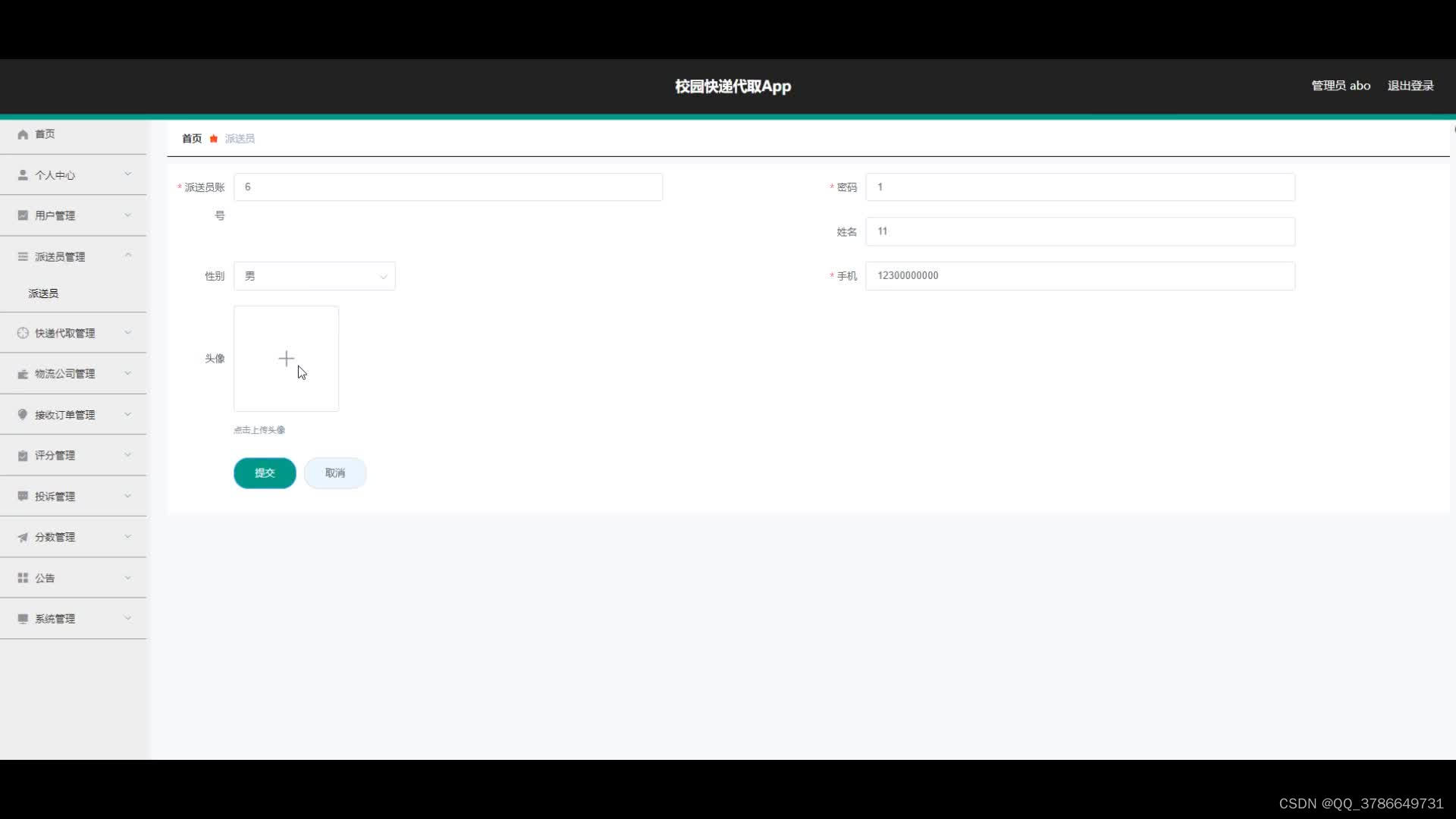The width and height of the screenshot is (1456, 819).
Task: Click the 密码 input field
Action: pyautogui.click(x=1081, y=187)
